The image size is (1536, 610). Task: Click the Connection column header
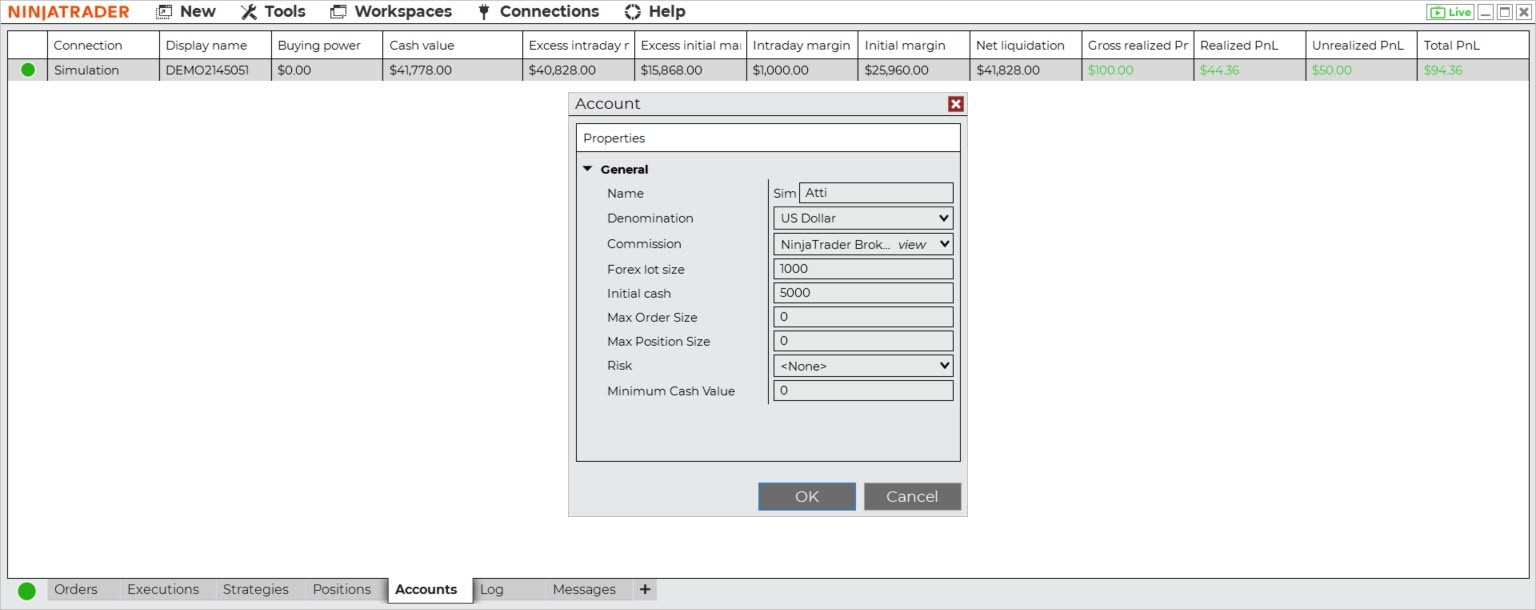point(103,45)
